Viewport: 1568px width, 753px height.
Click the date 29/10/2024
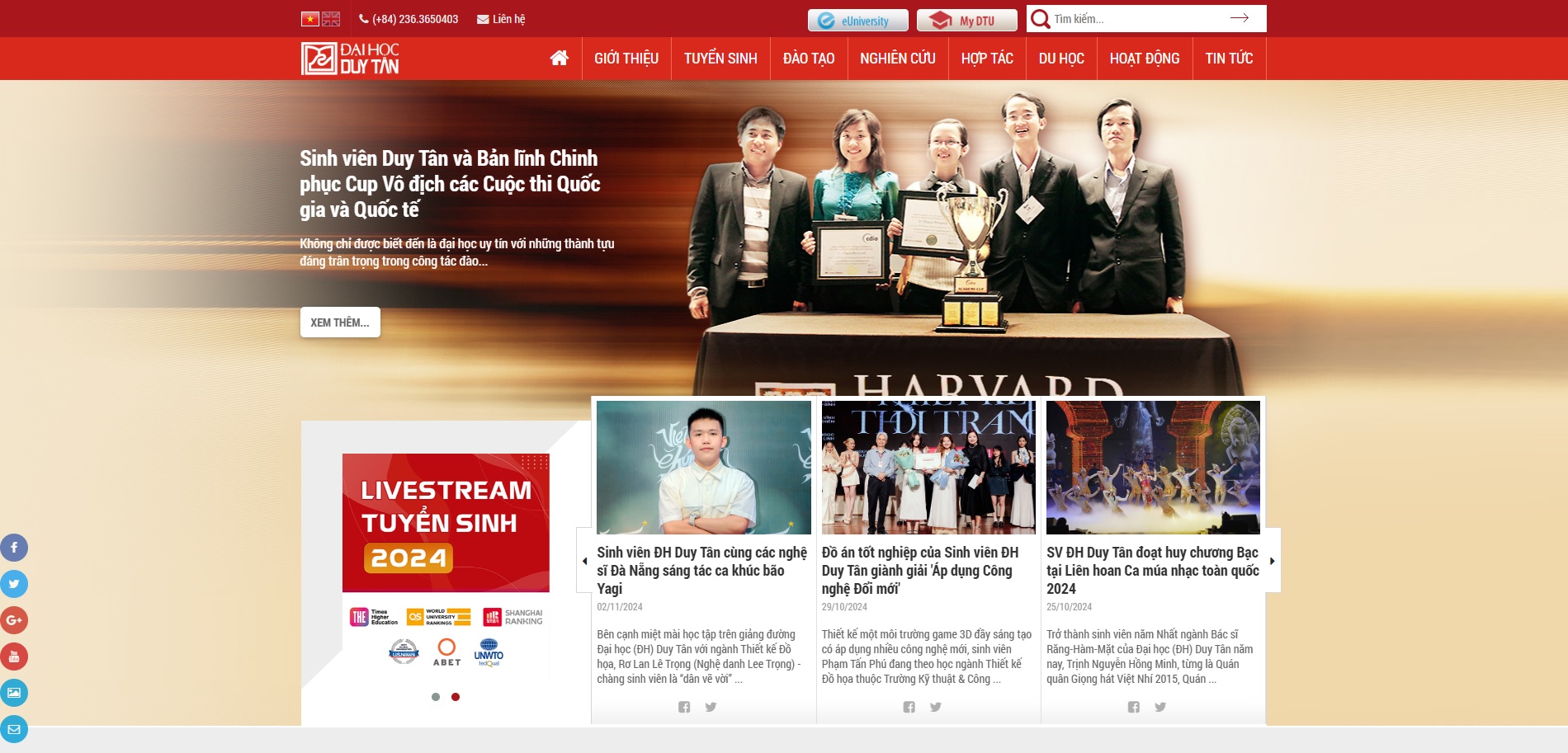click(844, 607)
